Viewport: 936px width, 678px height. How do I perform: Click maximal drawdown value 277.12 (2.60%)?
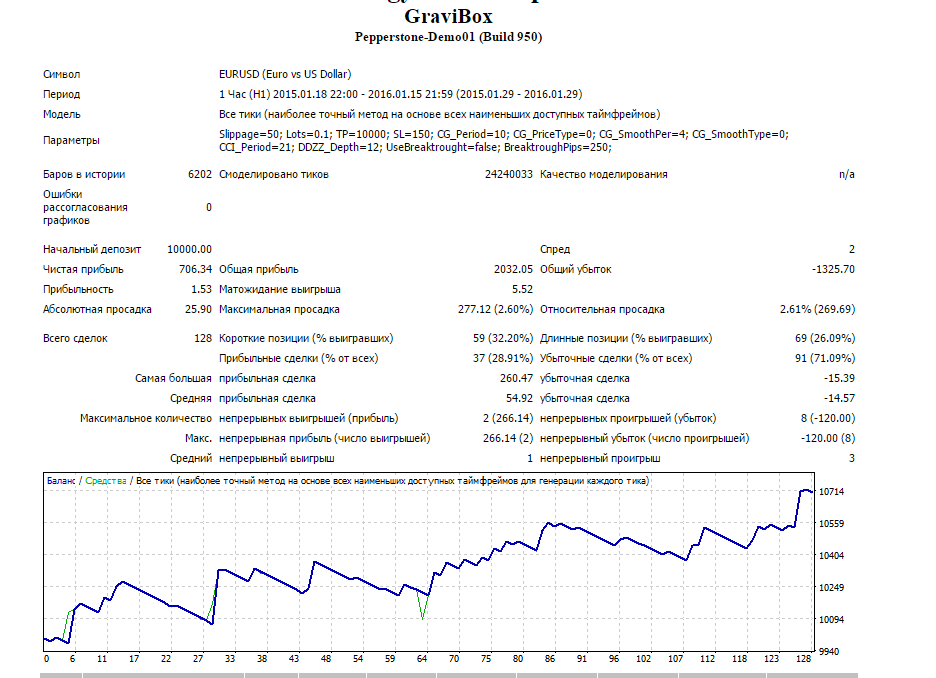click(x=495, y=309)
